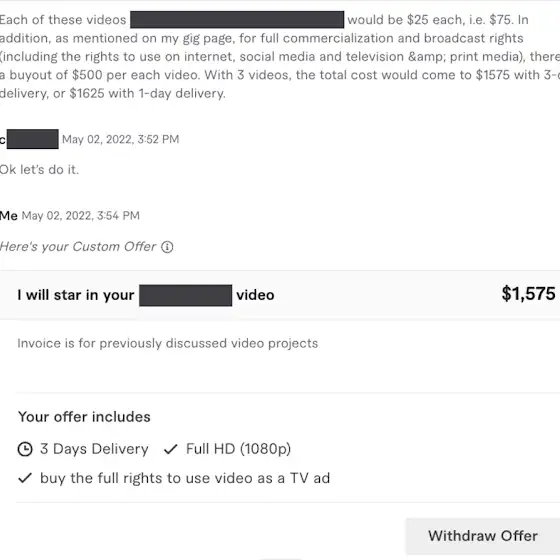
Task: Click the 'Me' sender name
Action: click(9, 216)
